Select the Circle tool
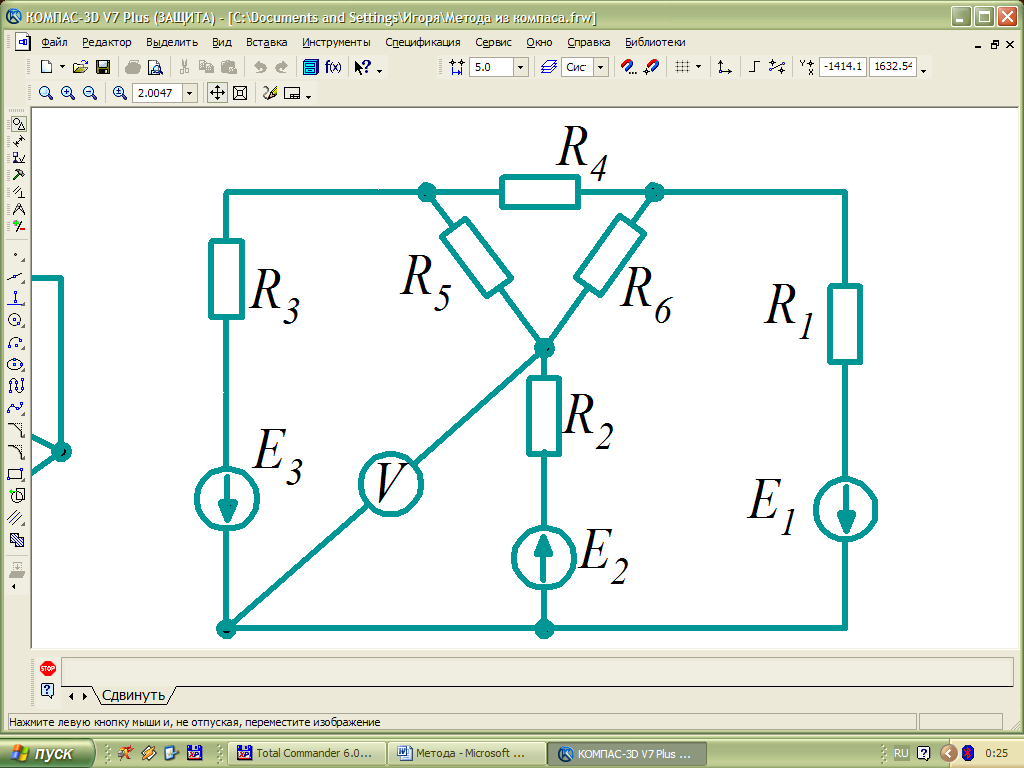 [x=16, y=320]
